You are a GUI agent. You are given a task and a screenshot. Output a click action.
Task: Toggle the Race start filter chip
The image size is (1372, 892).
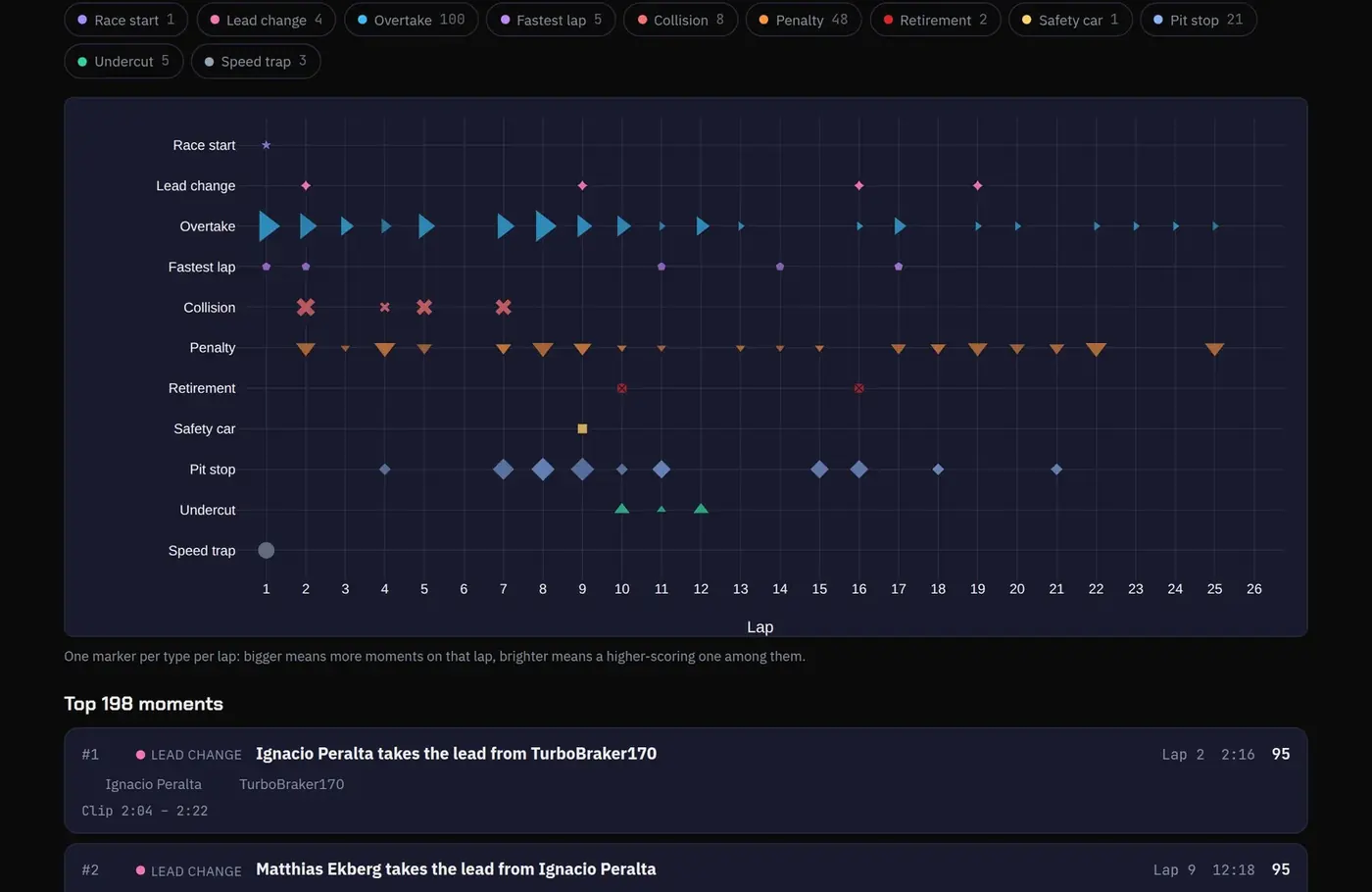point(126,20)
